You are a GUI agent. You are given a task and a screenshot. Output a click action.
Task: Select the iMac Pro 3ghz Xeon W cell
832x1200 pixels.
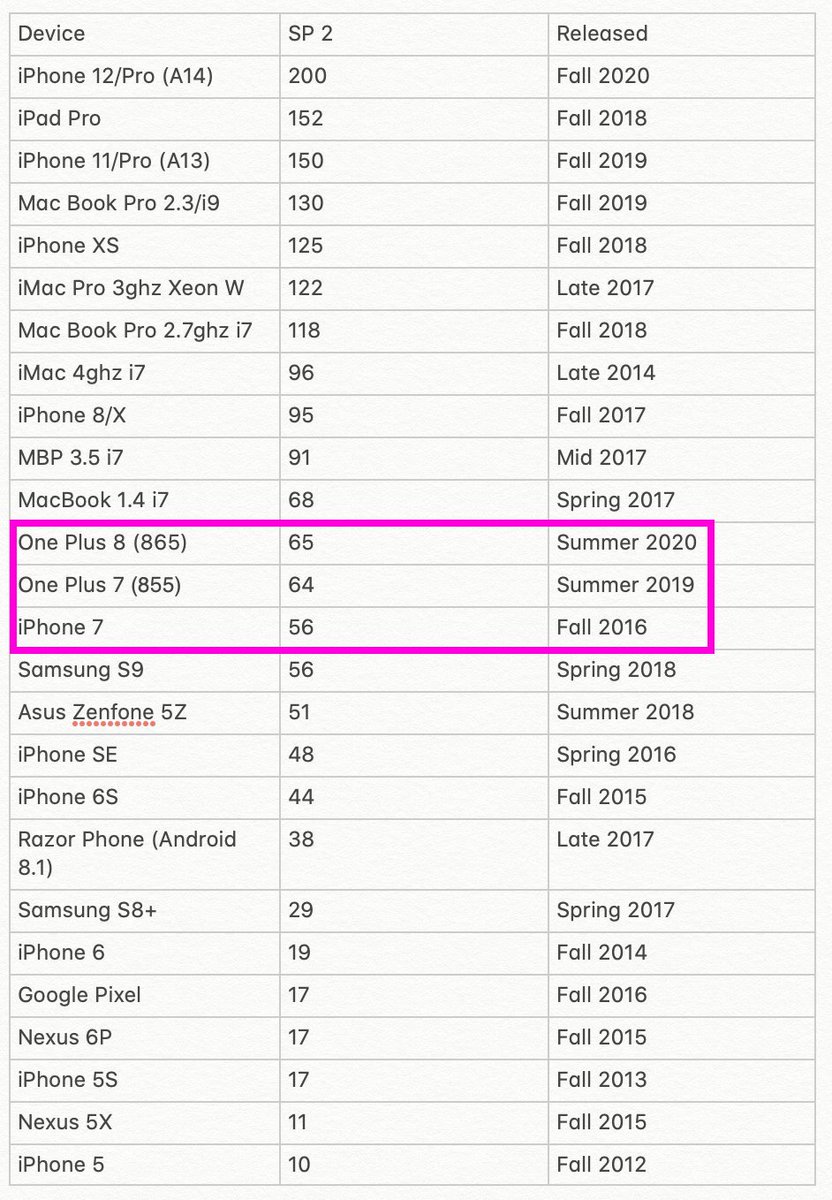click(131, 288)
